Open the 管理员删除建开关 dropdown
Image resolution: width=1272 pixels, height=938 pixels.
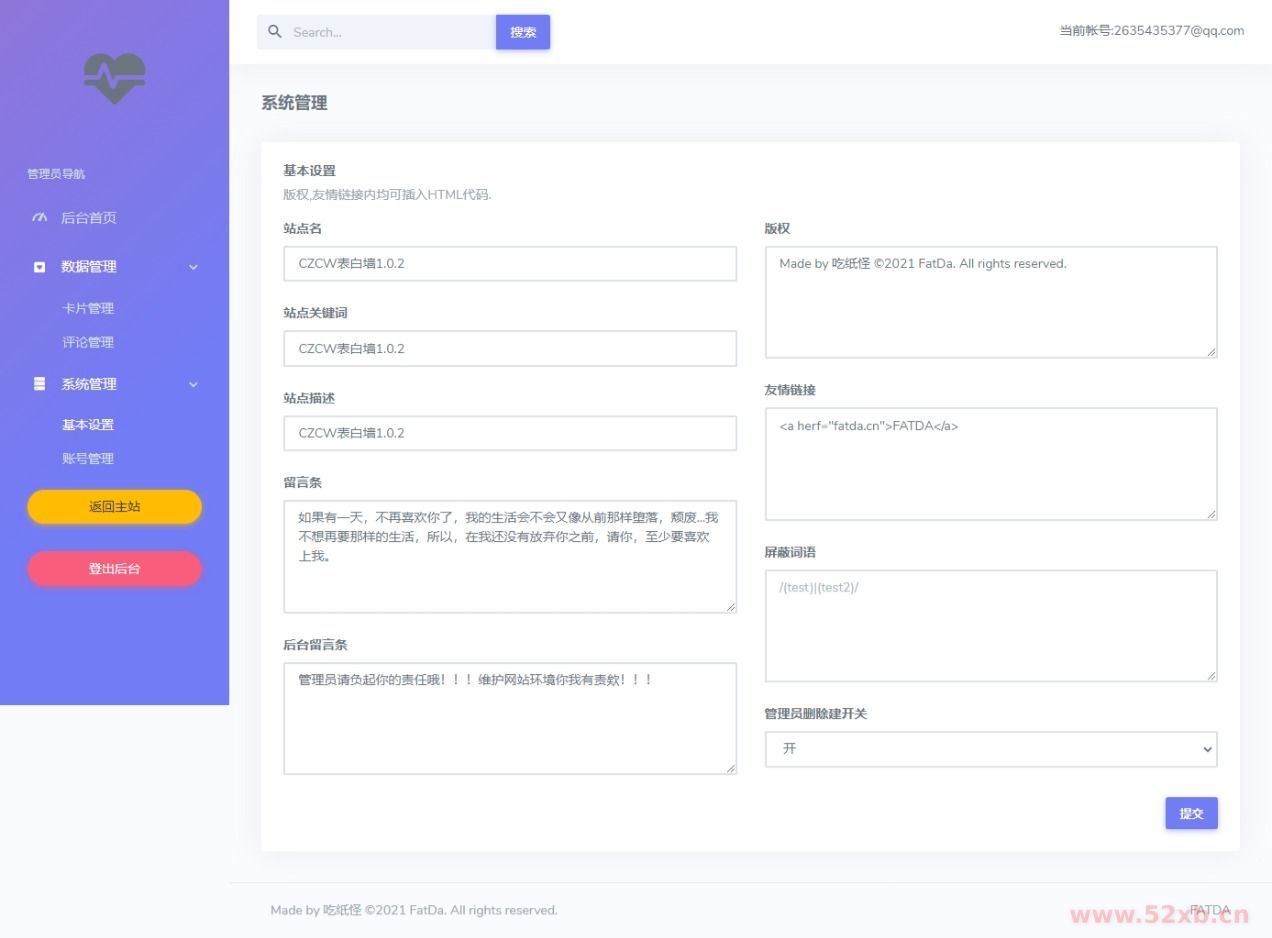(990, 749)
